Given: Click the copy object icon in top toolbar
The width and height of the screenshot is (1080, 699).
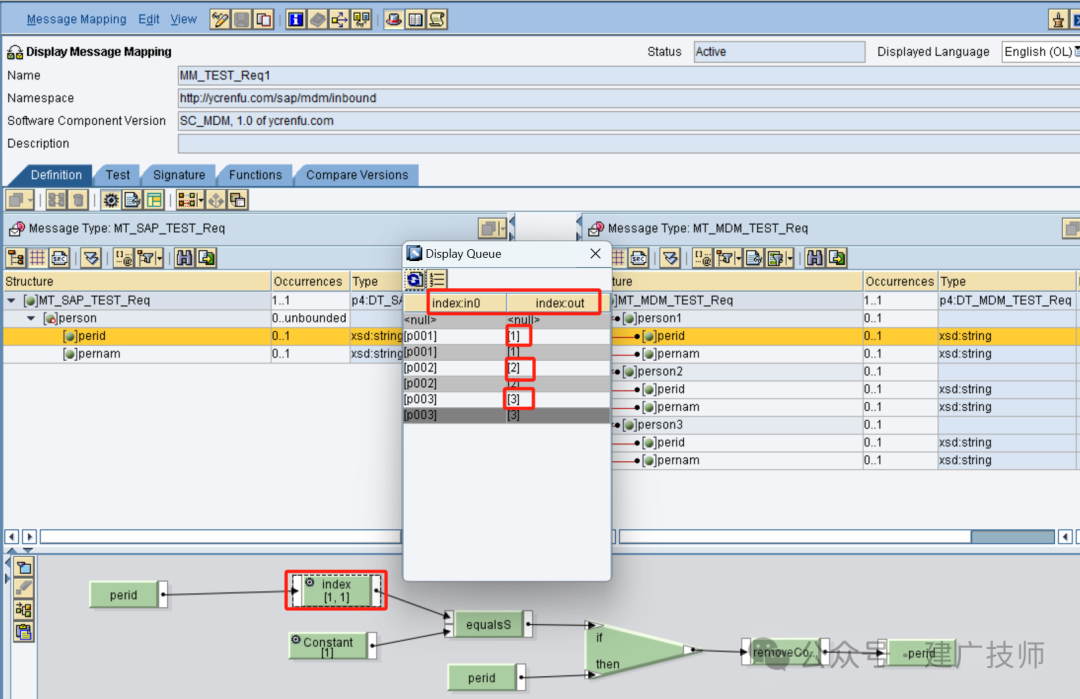Looking at the screenshot, I should [x=264, y=19].
